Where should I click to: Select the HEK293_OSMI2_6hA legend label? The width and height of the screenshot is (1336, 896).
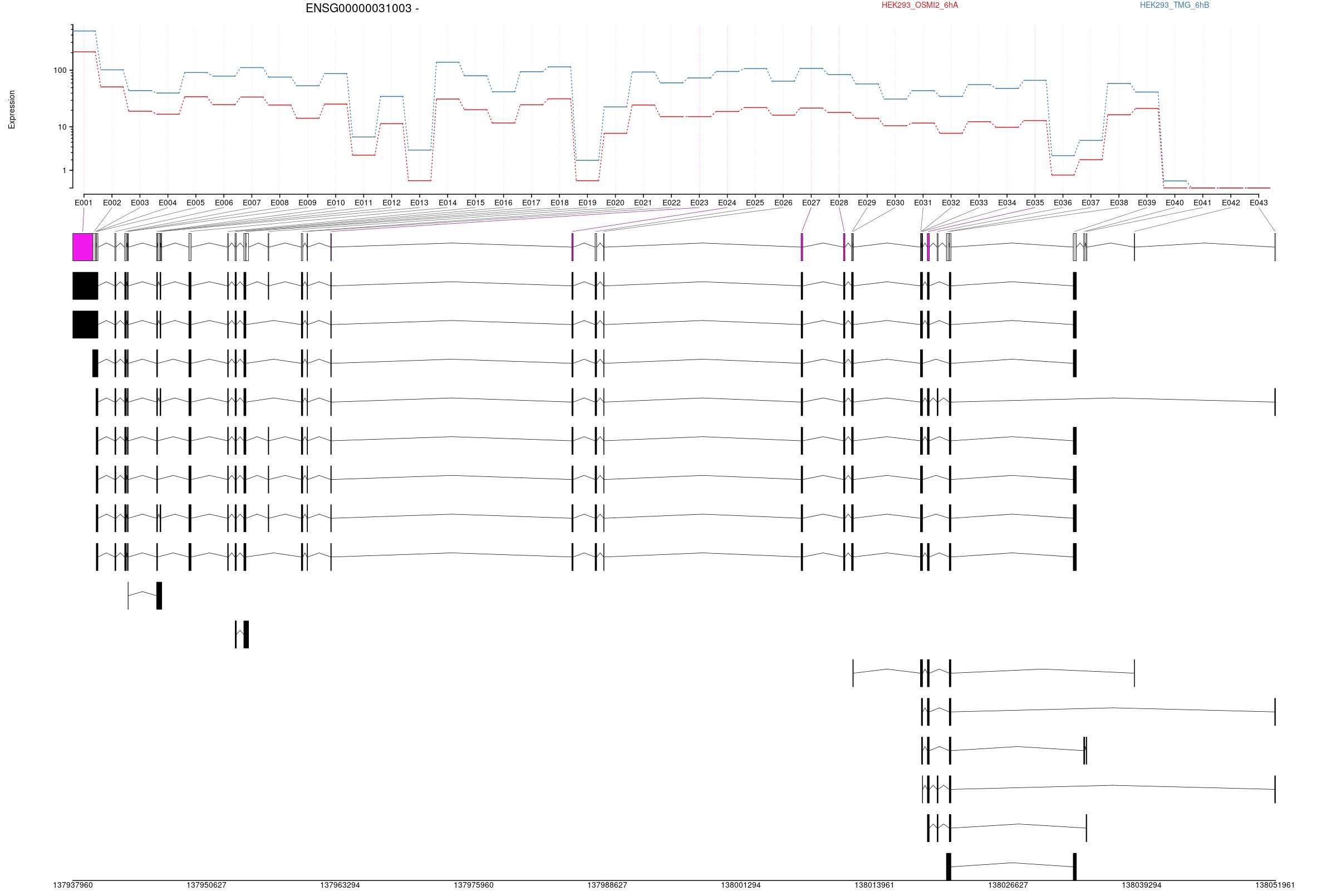point(920,5)
